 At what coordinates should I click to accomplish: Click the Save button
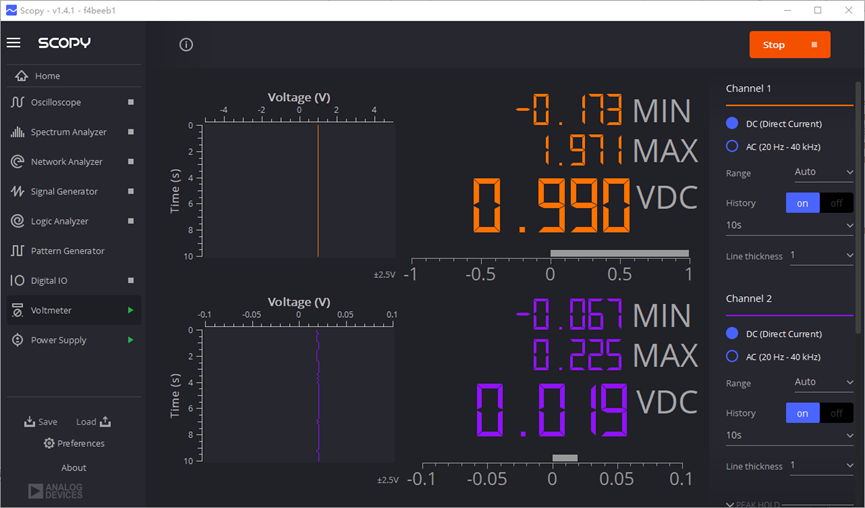[x=41, y=422]
